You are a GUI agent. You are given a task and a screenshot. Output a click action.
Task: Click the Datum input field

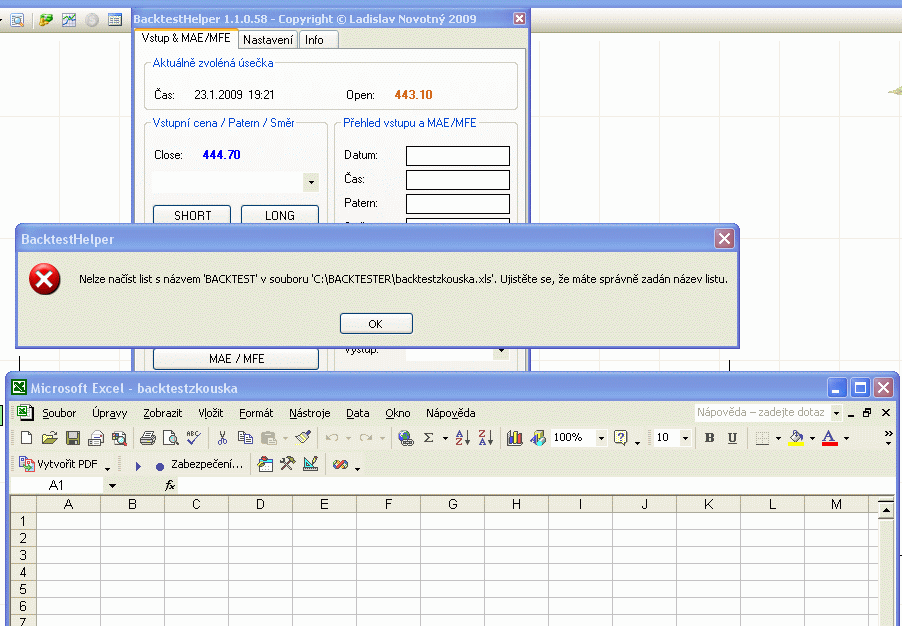(x=457, y=156)
